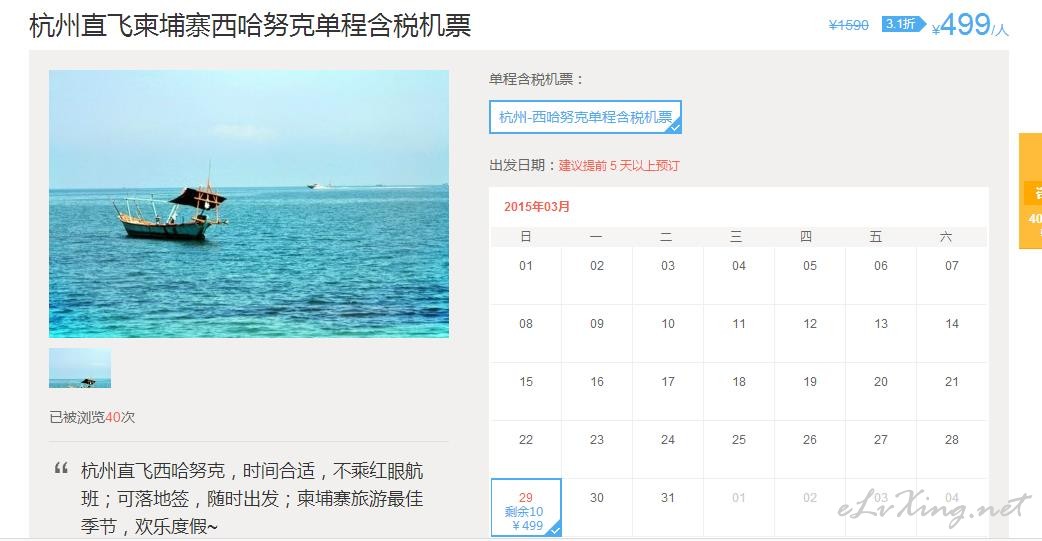Image resolution: width=1042 pixels, height=541 pixels.
Task: Select March 29 with ¥499 price
Action: [526, 507]
